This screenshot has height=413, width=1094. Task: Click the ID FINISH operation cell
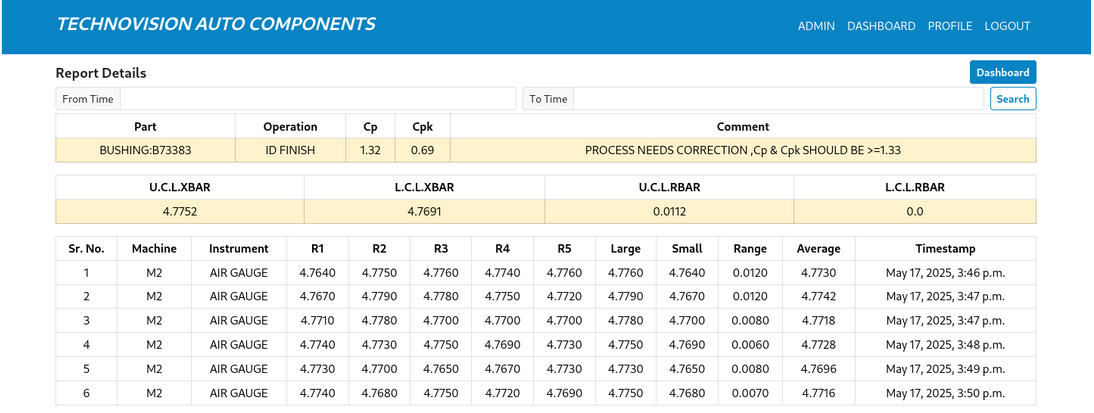tap(290, 150)
